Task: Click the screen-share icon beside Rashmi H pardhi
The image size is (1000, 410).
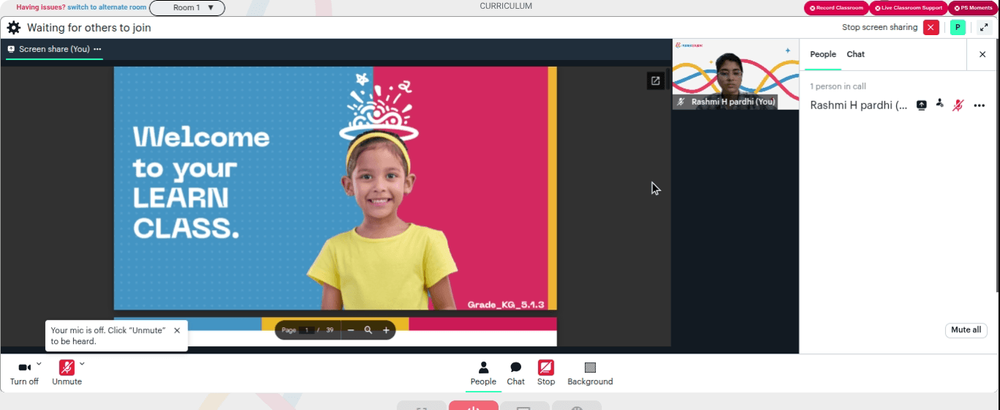Action: pos(921,105)
